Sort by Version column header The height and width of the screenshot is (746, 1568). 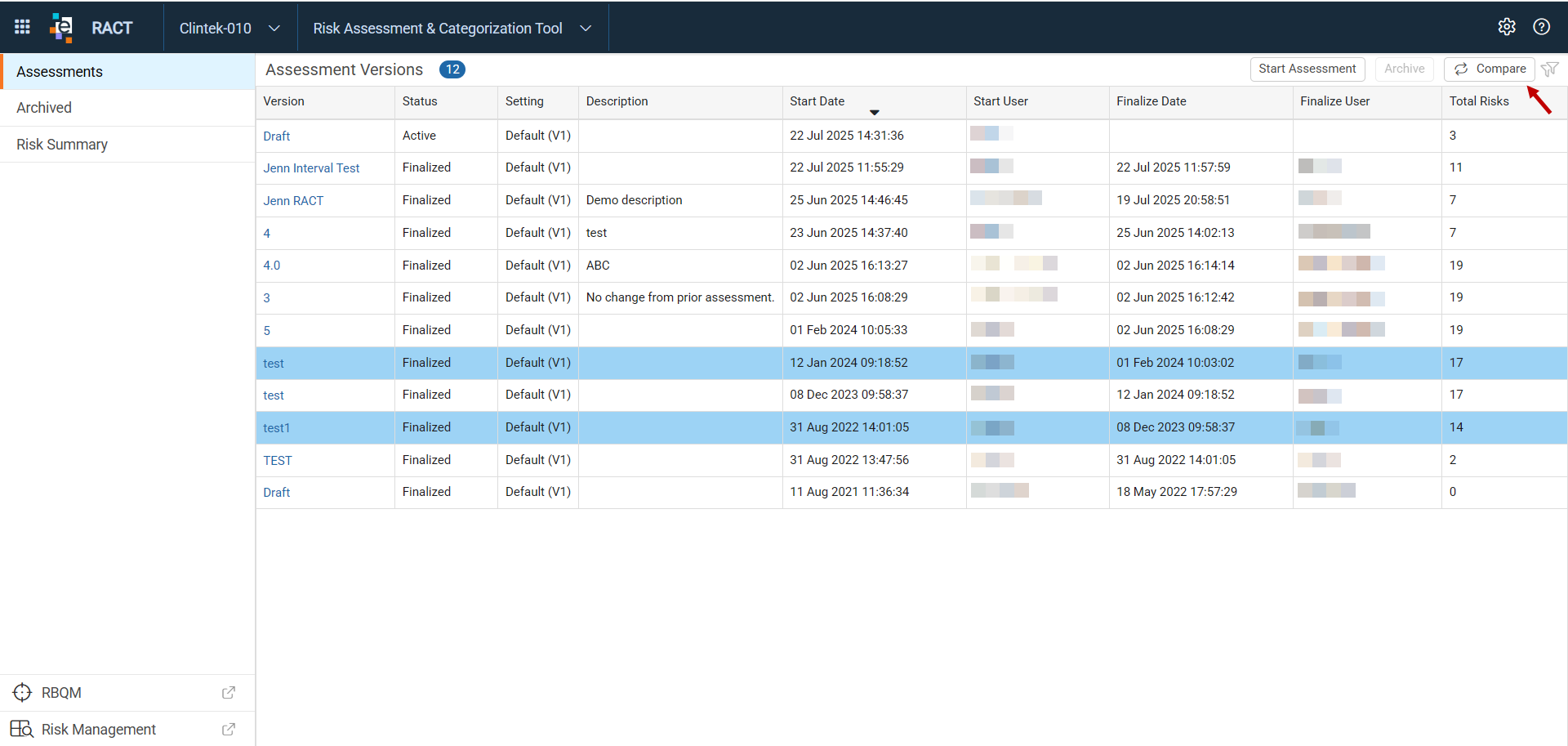click(x=325, y=102)
